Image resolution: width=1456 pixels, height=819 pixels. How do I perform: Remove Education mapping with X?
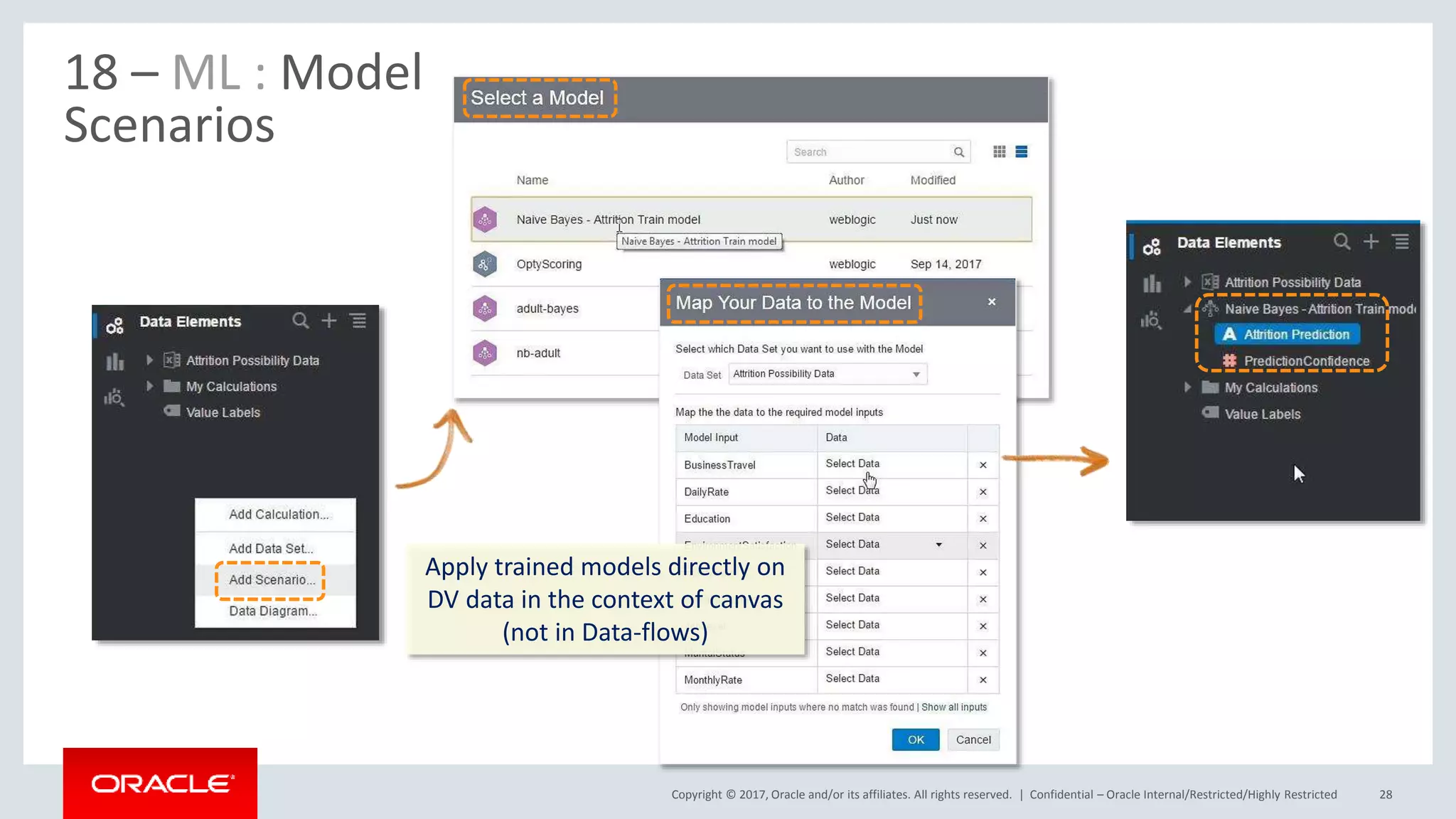tap(983, 519)
